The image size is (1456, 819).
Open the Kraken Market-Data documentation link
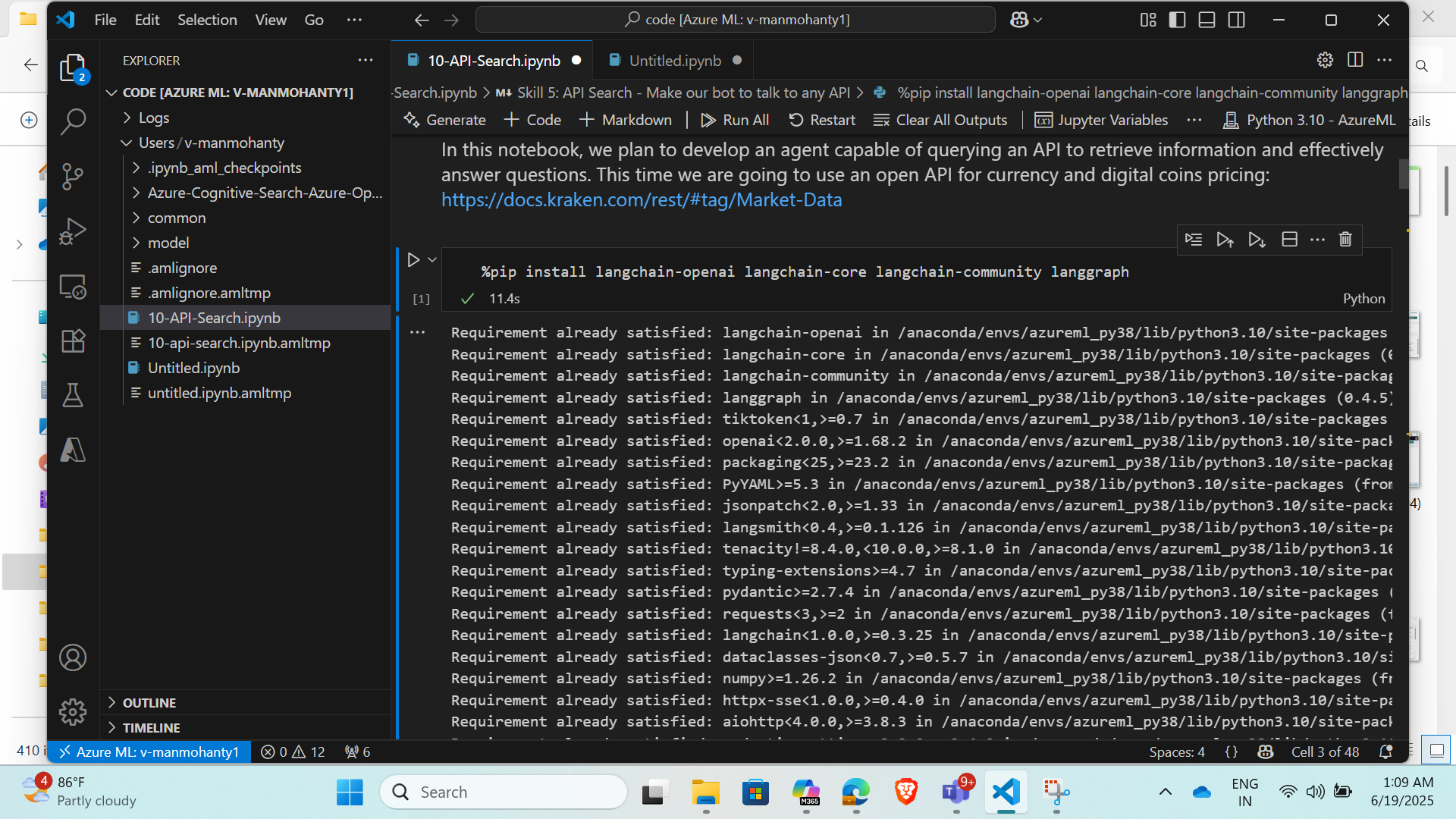click(641, 199)
